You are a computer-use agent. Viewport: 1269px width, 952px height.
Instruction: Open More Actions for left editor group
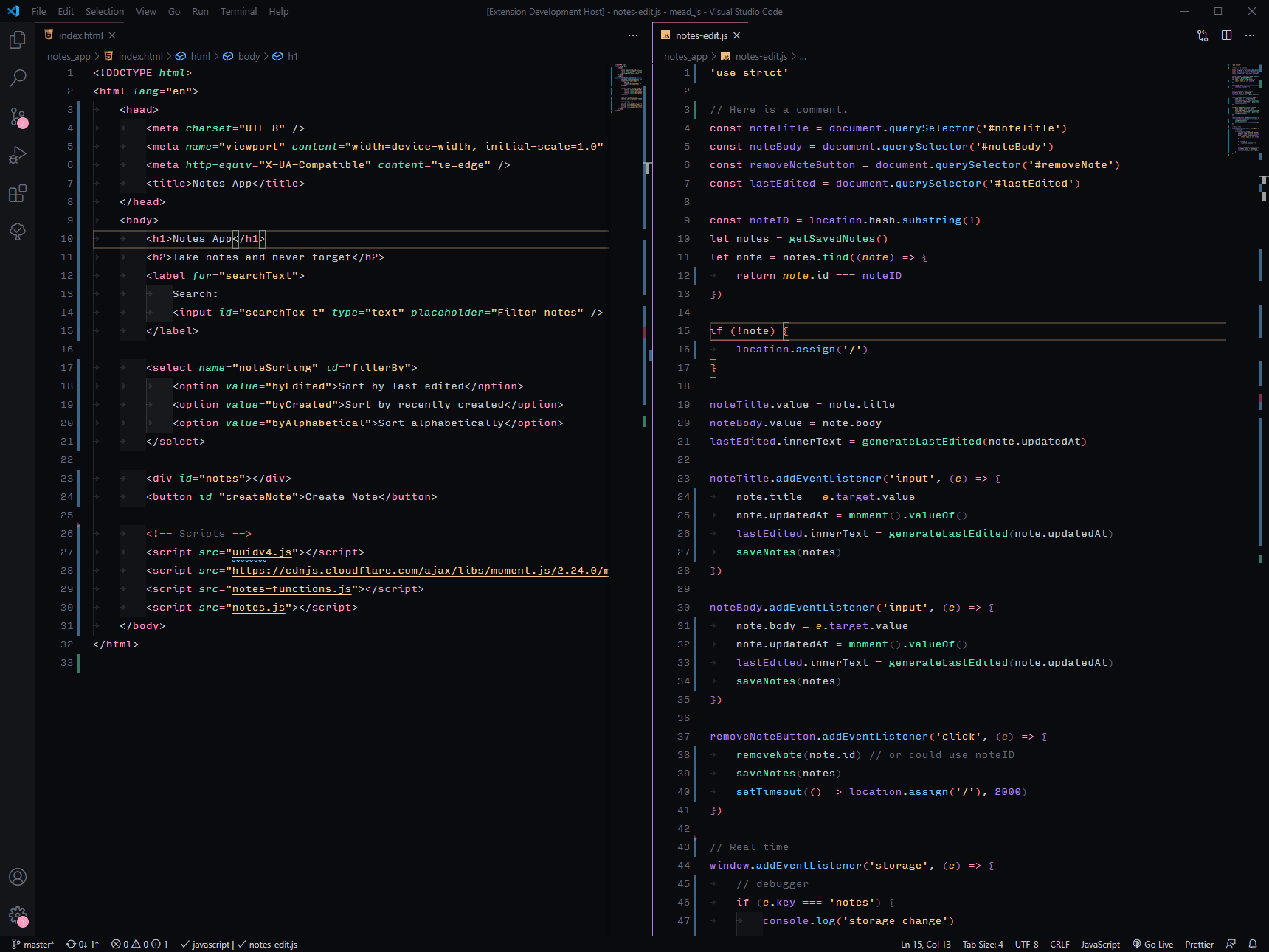[633, 35]
